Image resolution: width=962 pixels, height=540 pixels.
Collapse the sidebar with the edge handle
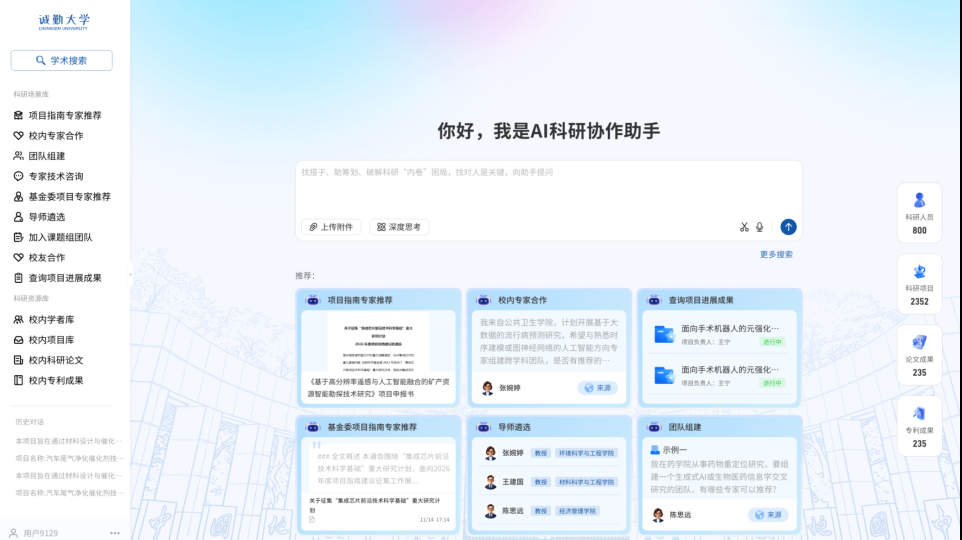click(x=130, y=274)
